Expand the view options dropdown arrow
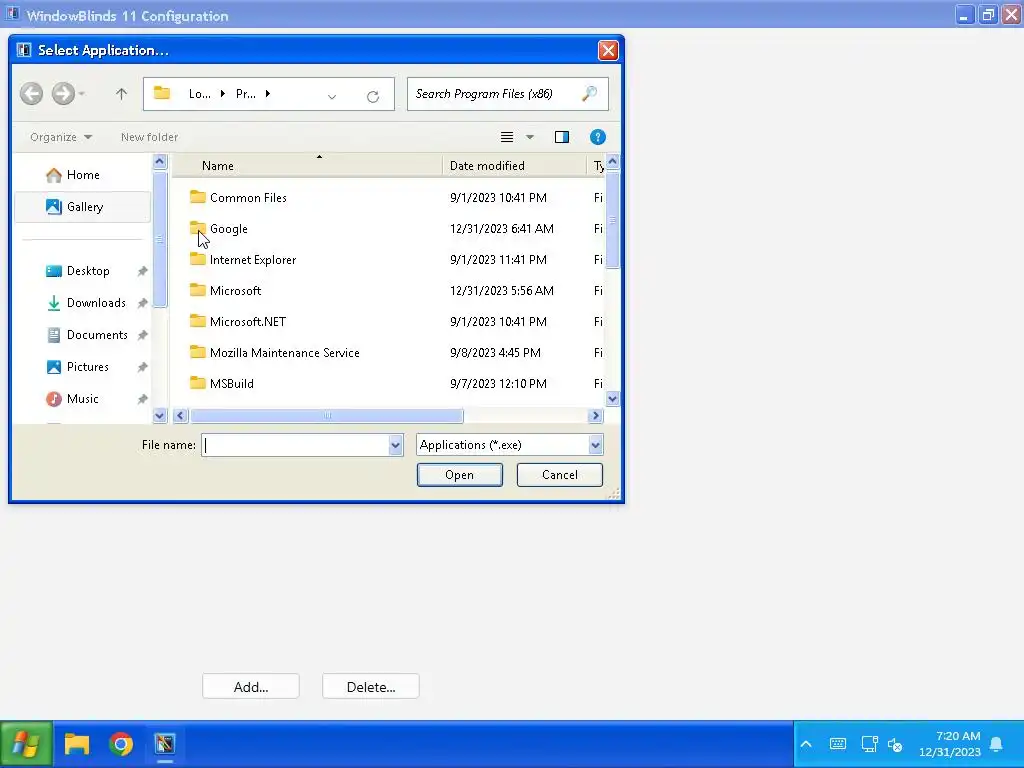The width and height of the screenshot is (1024, 768). [530, 137]
